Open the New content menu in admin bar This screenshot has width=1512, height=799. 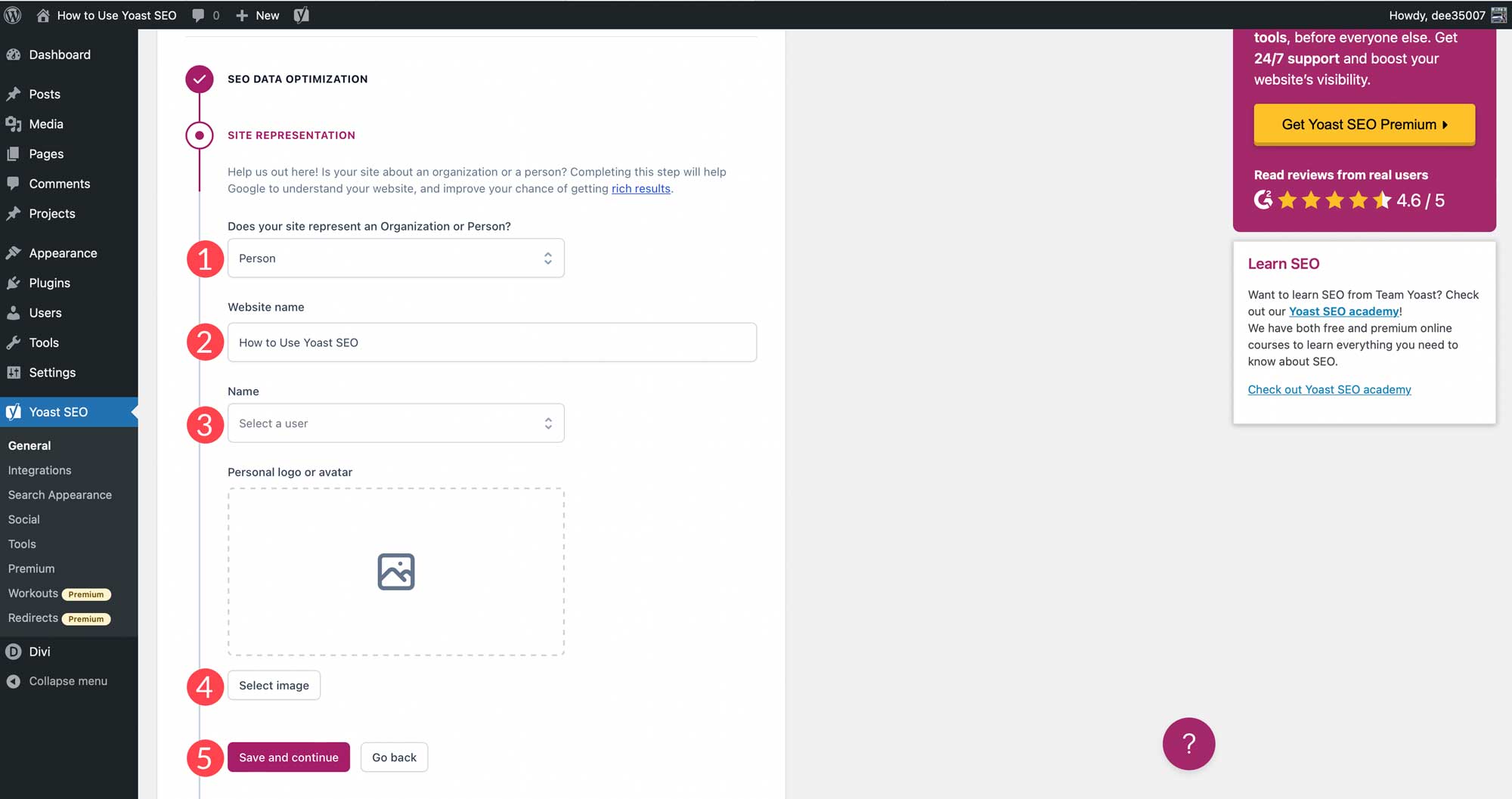coord(258,15)
